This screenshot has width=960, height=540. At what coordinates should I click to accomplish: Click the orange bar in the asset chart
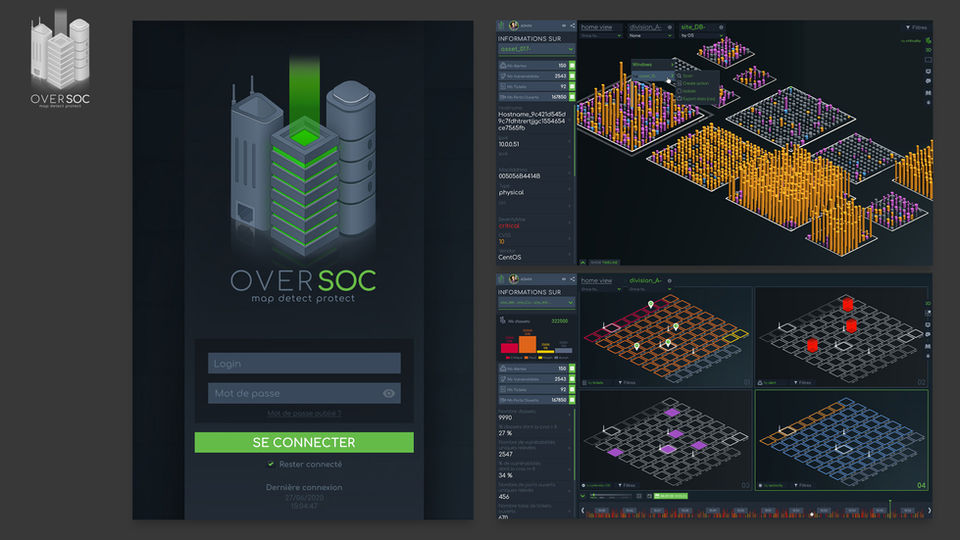point(528,343)
